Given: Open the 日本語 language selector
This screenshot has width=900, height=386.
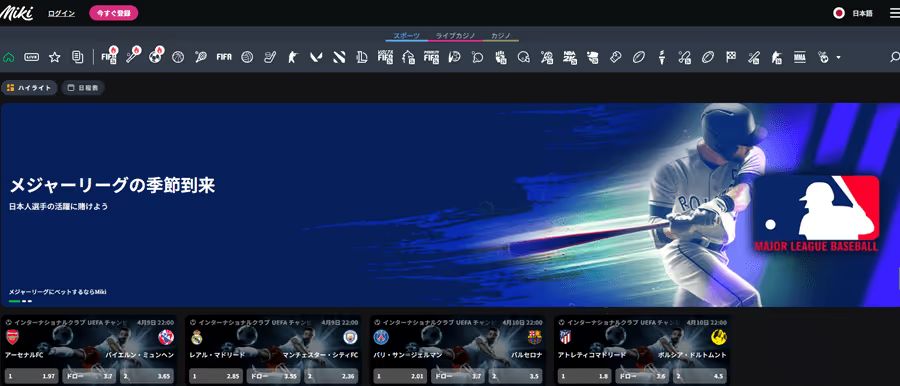Looking at the screenshot, I should (x=854, y=13).
